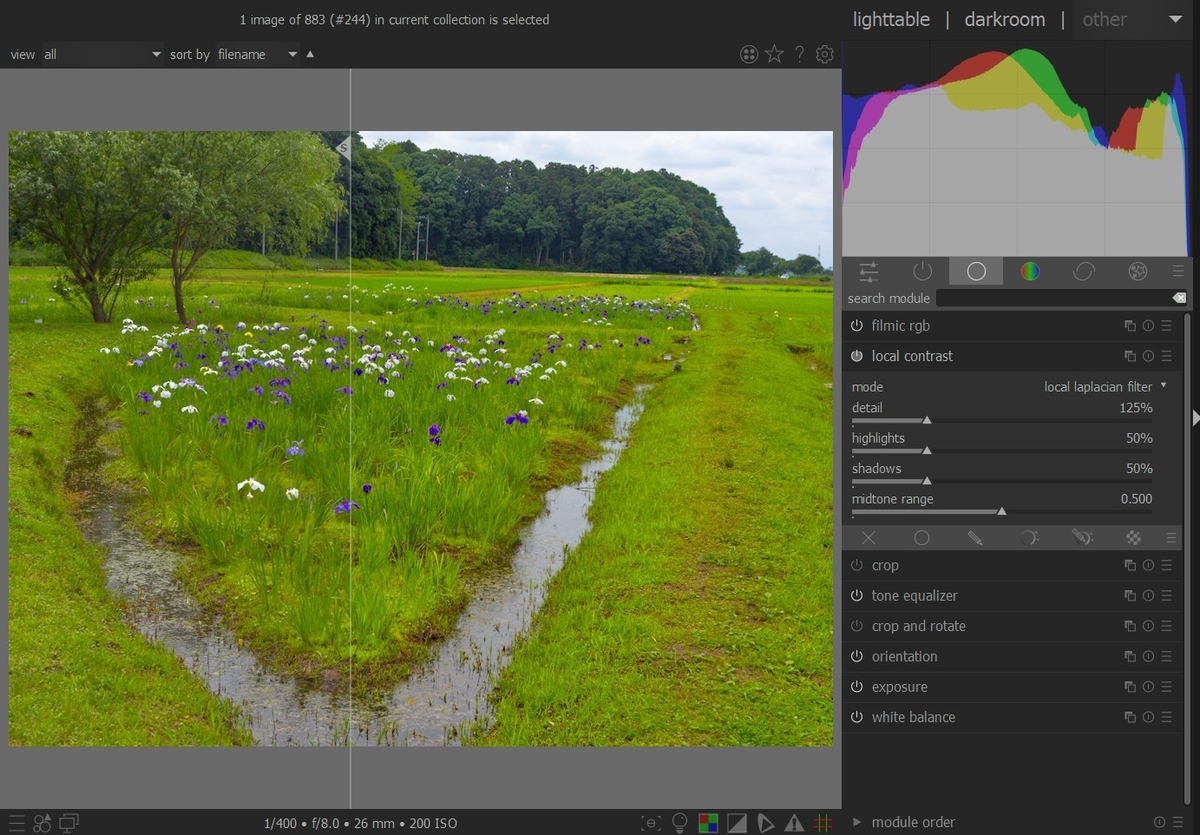Select uniformly blend mode circle
Screen dimensions: 1200x835
922,538
